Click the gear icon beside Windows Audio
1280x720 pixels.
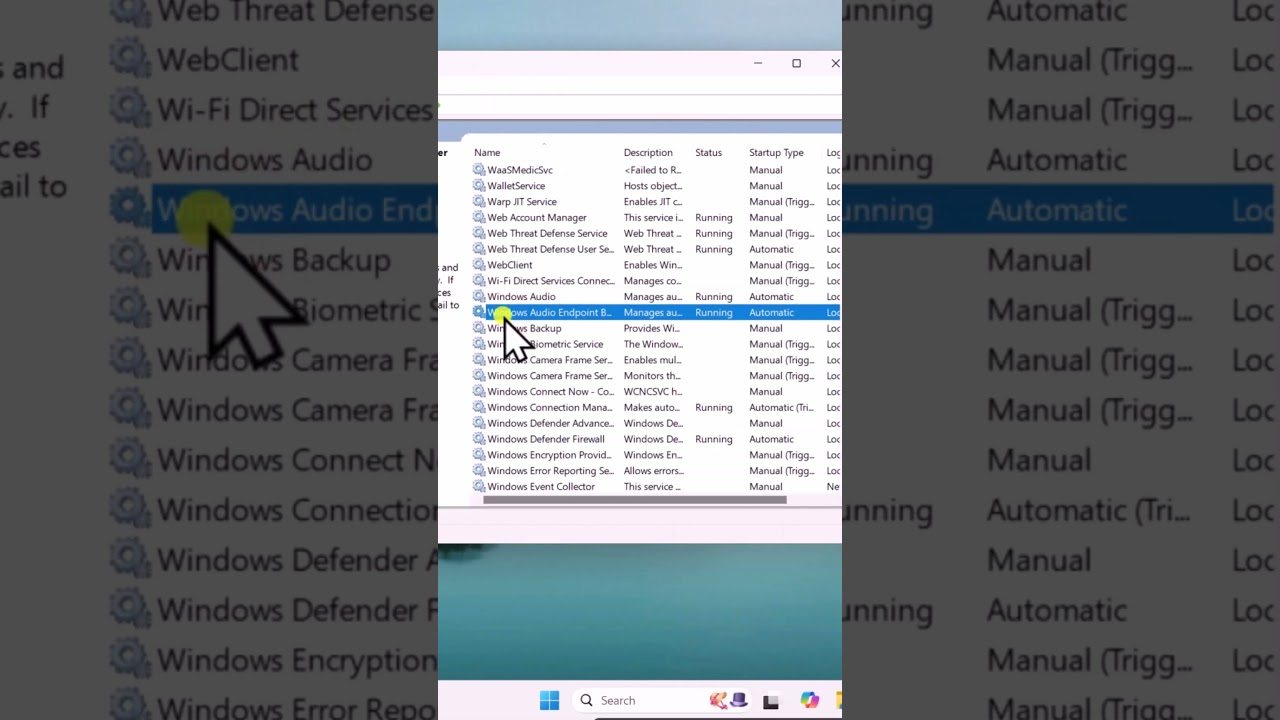[x=479, y=297]
